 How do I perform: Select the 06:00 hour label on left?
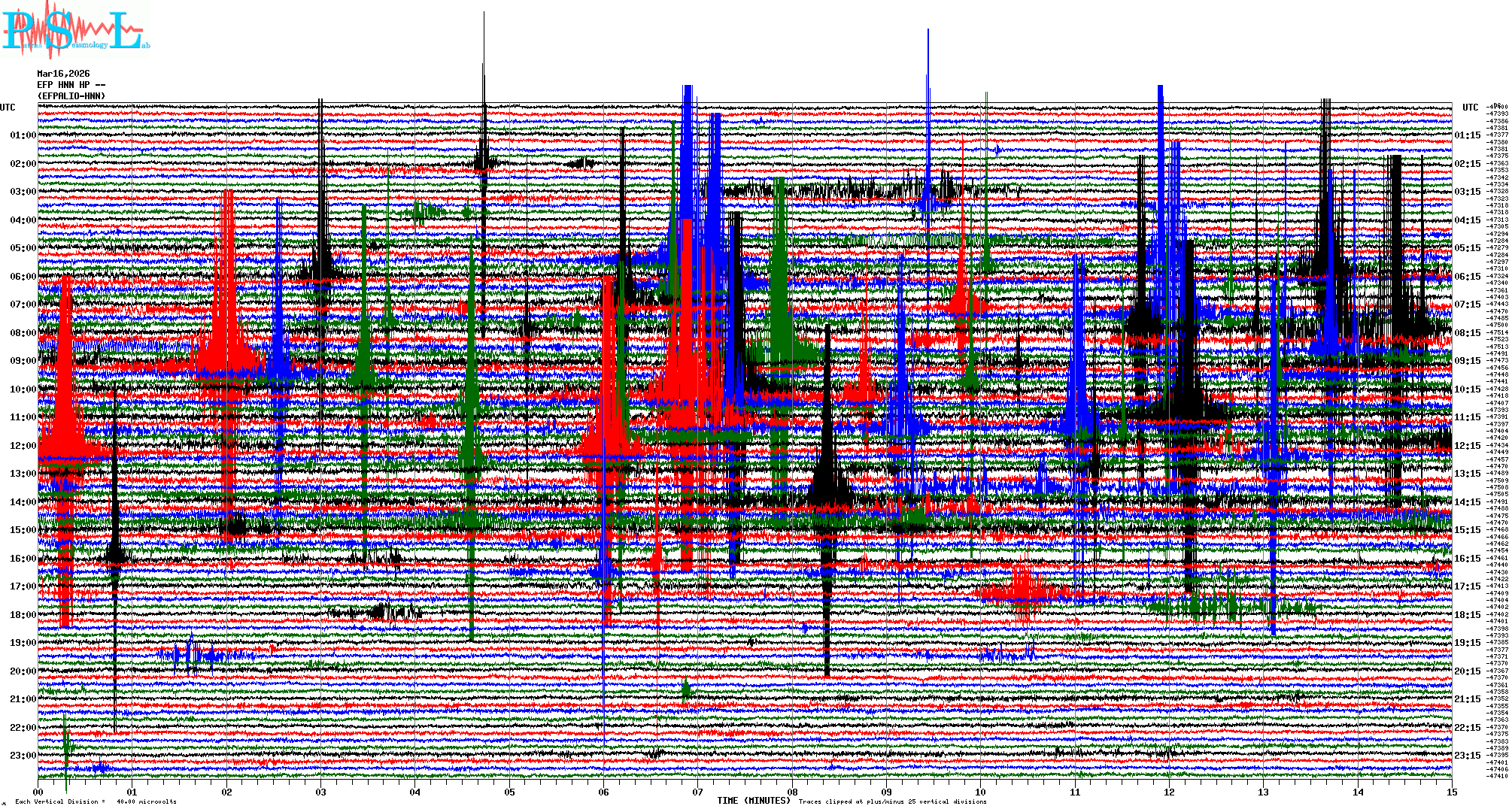point(23,277)
